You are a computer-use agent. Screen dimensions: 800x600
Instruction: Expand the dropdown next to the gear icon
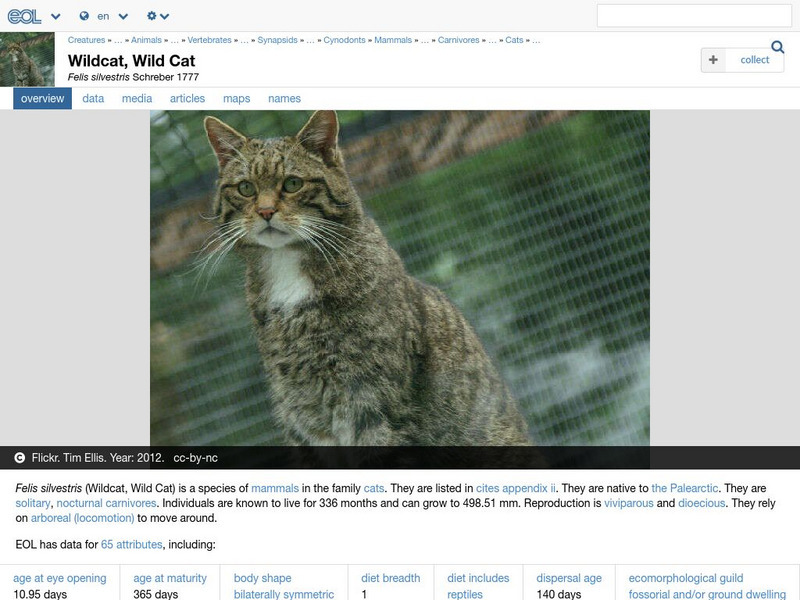pos(164,16)
